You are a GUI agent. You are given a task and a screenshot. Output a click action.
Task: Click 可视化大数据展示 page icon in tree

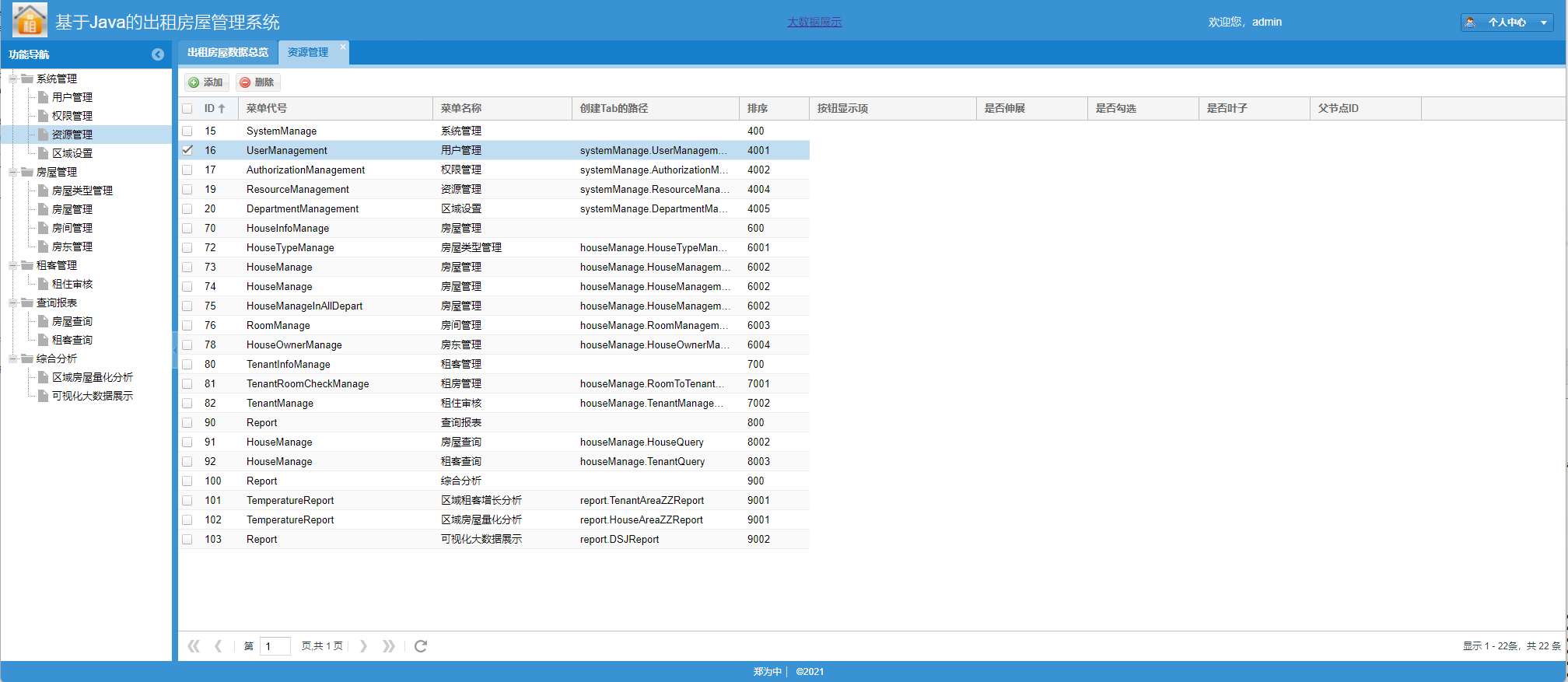(44, 396)
